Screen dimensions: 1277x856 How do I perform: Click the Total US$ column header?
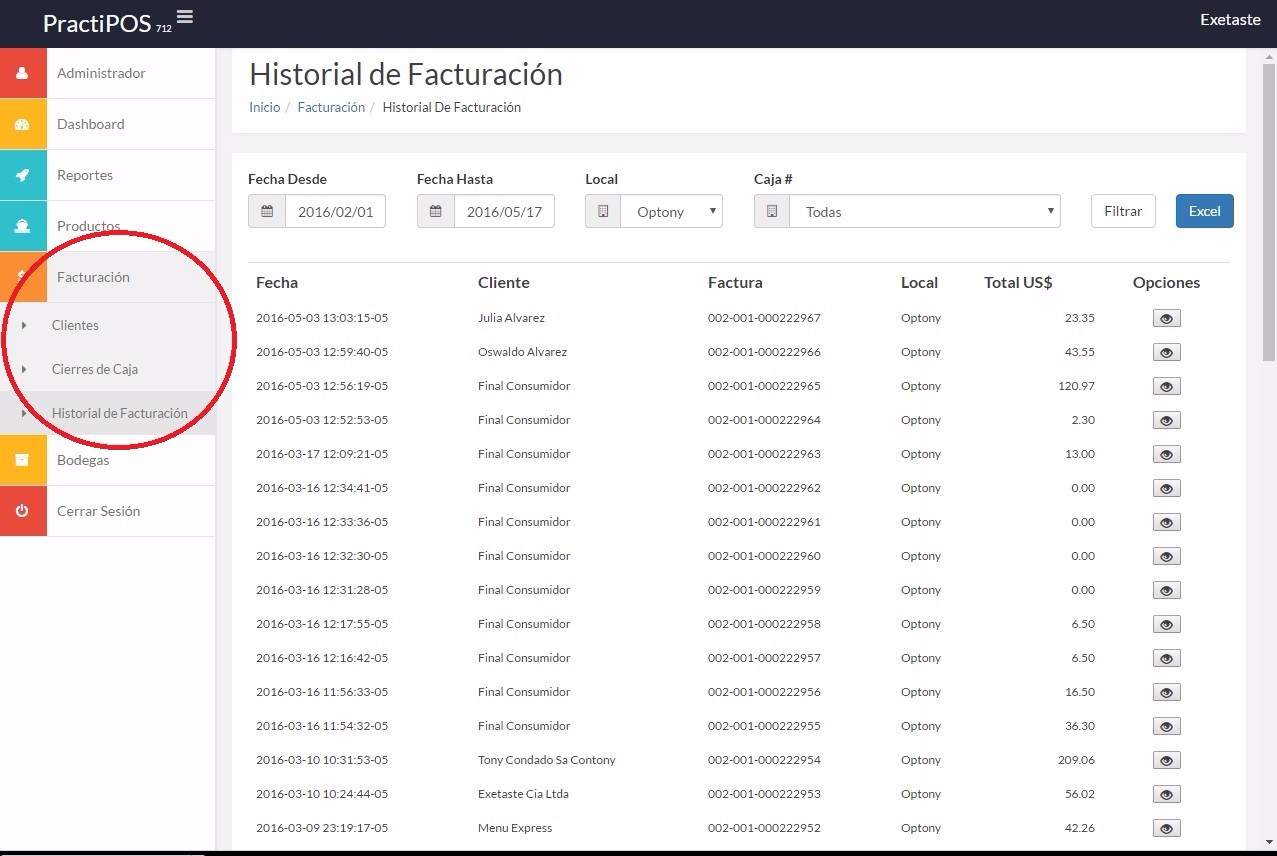pyautogui.click(x=1018, y=283)
